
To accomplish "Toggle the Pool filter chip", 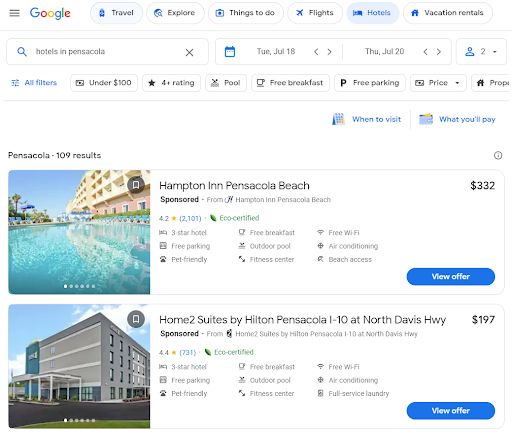I will pyautogui.click(x=226, y=83).
